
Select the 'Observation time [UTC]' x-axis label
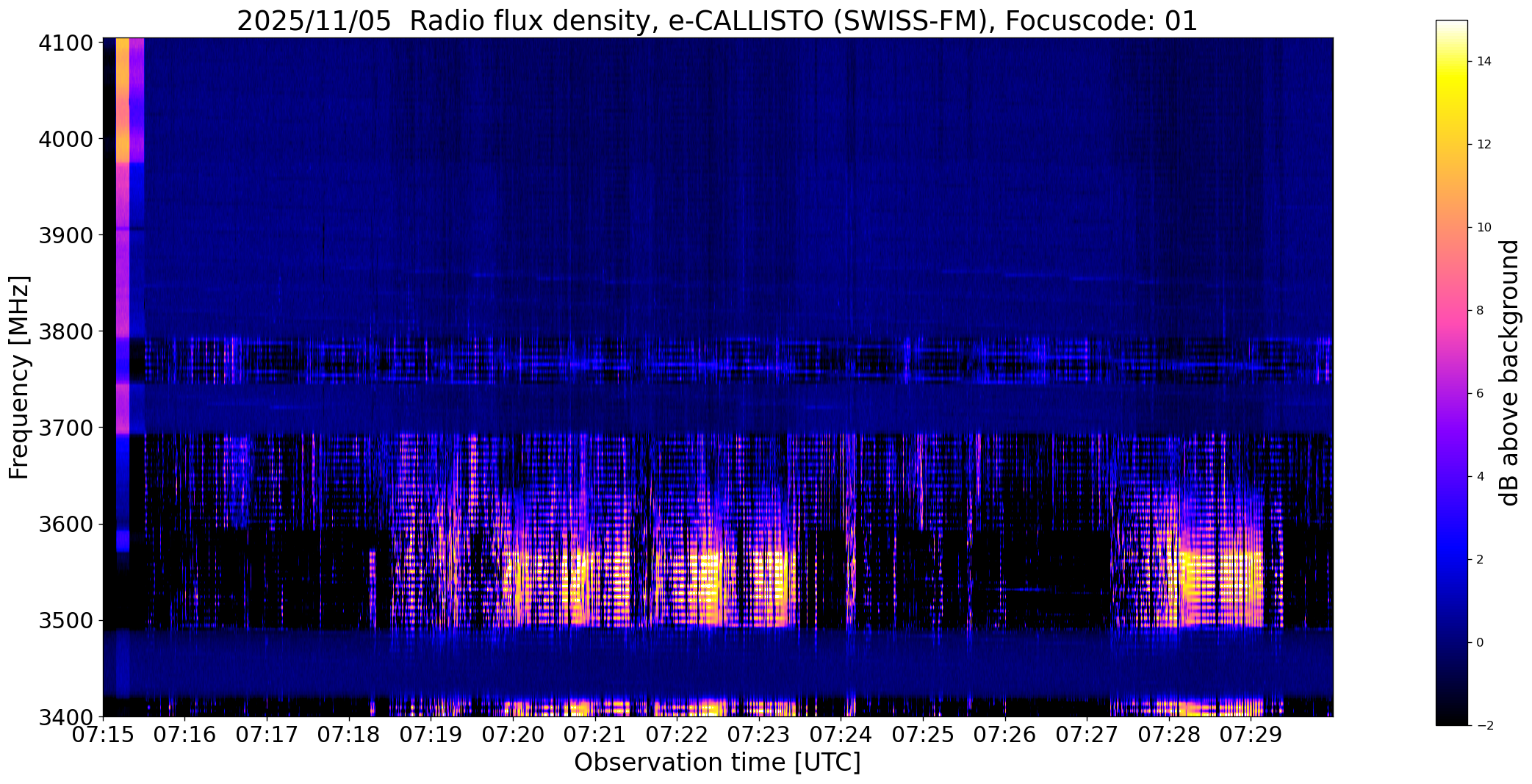click(x=717, y=763)
